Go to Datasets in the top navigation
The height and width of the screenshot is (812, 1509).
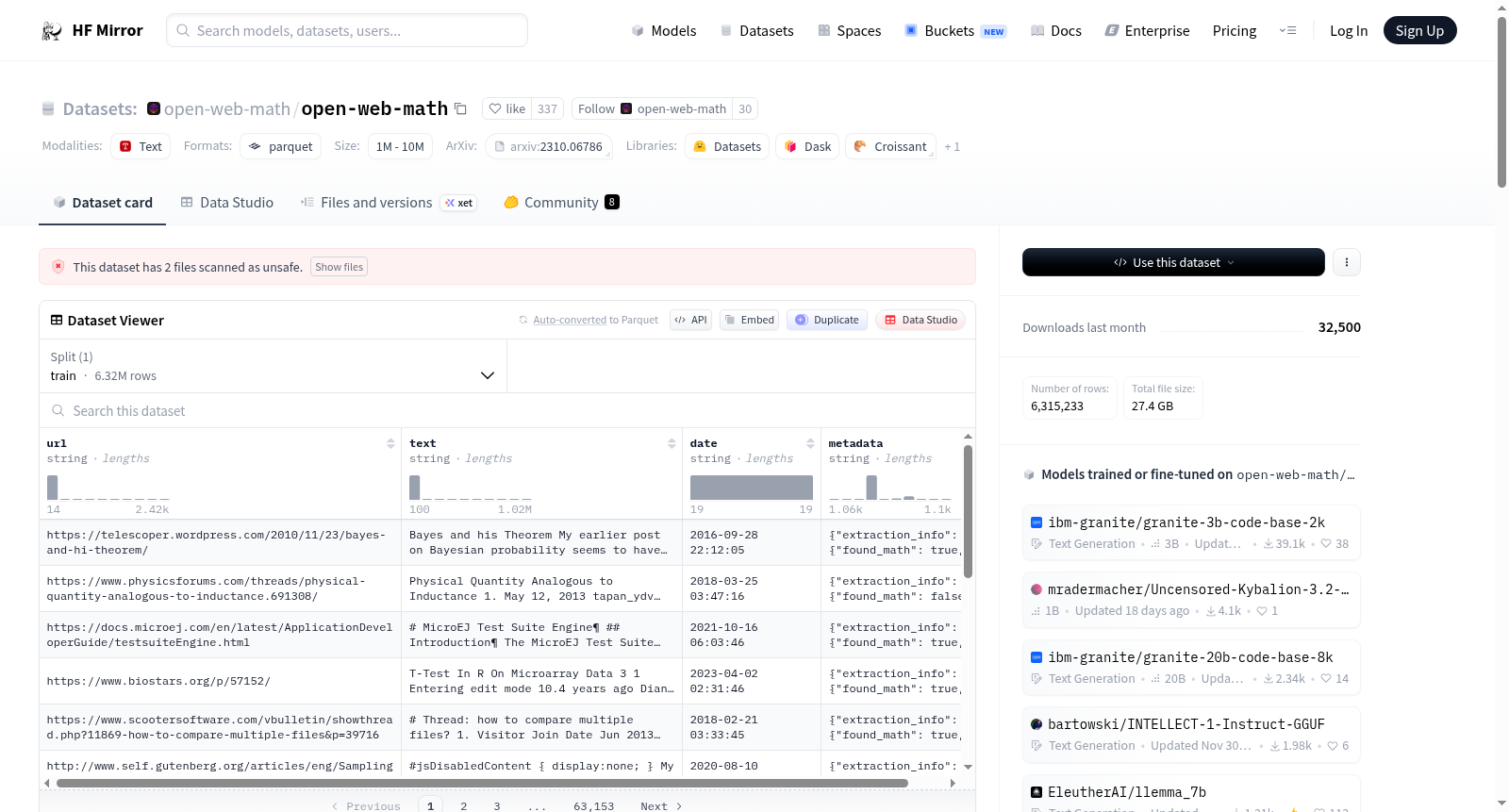click(756, 31)
